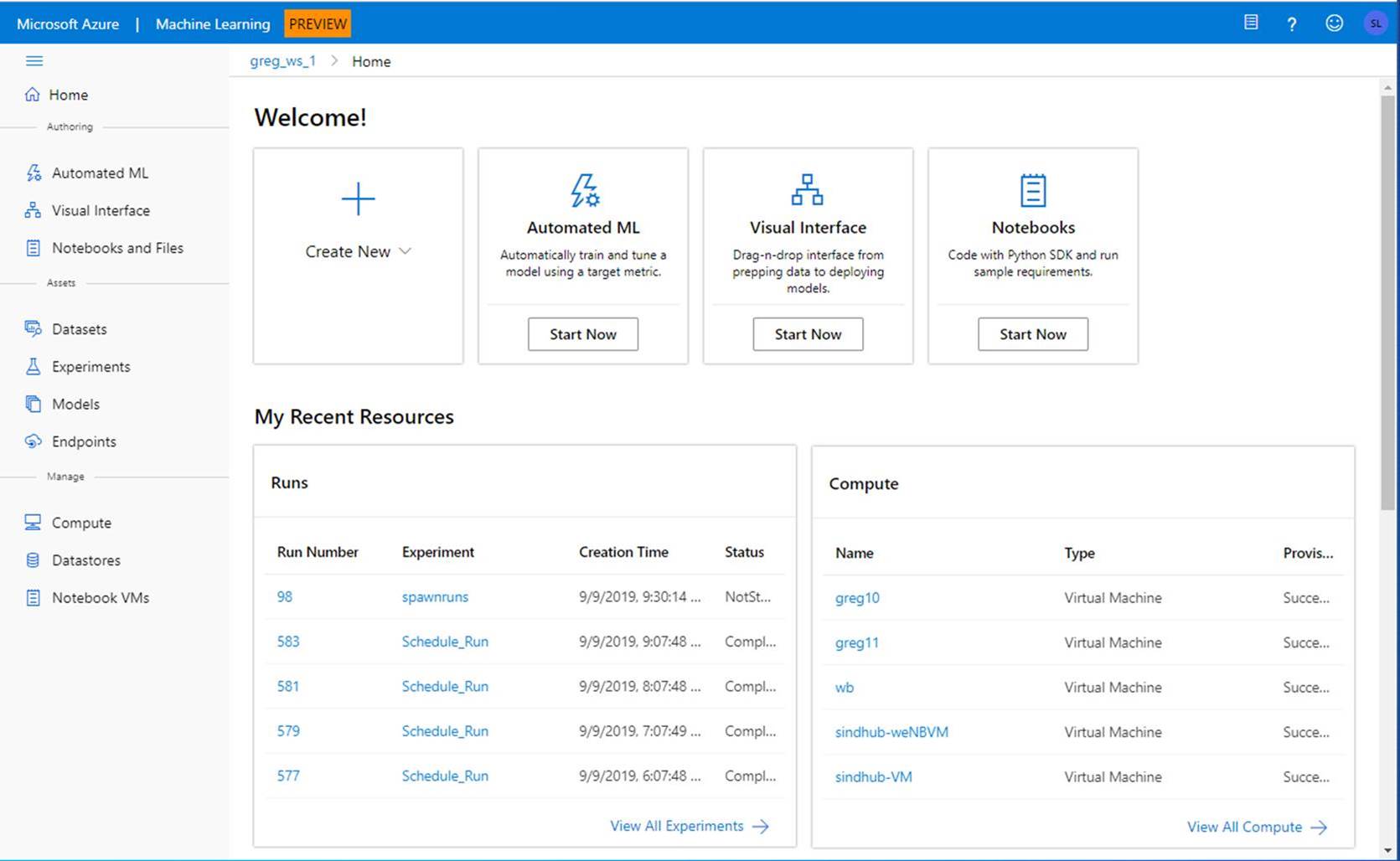This screenshot has height=861, width=1400.
Task: Send feedback using the smiley icon
Action: tap(1334, 23)
